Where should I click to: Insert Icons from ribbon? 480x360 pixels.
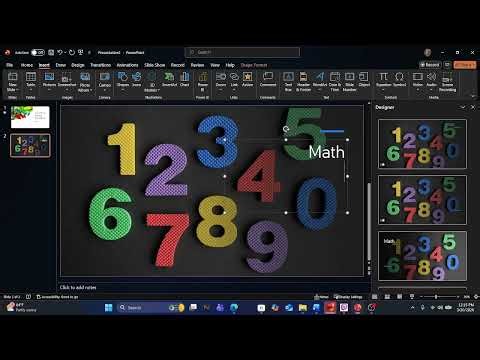137,79
